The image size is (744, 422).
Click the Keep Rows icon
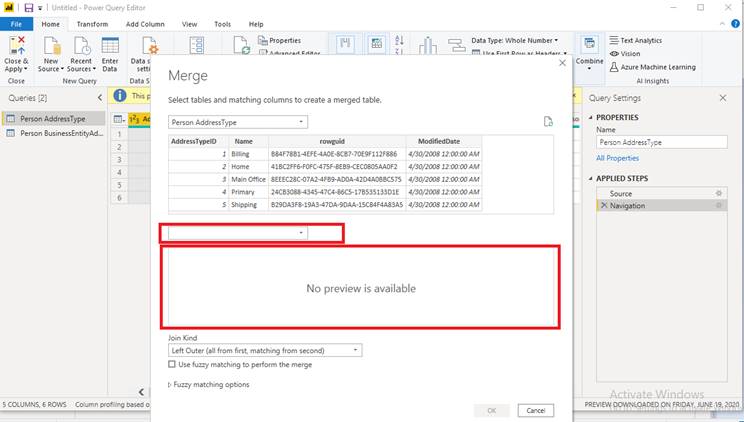tap(376, 44)
